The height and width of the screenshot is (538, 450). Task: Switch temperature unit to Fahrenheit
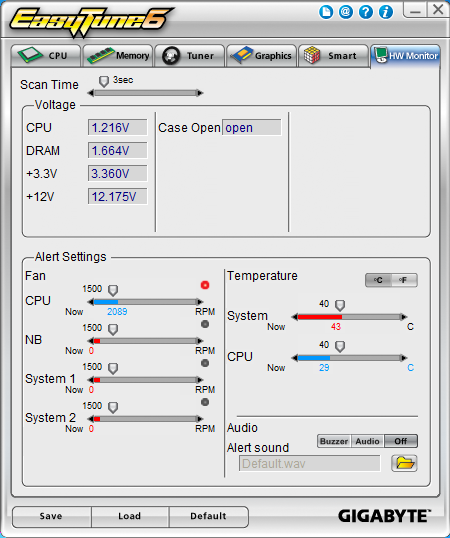[404, 280]
